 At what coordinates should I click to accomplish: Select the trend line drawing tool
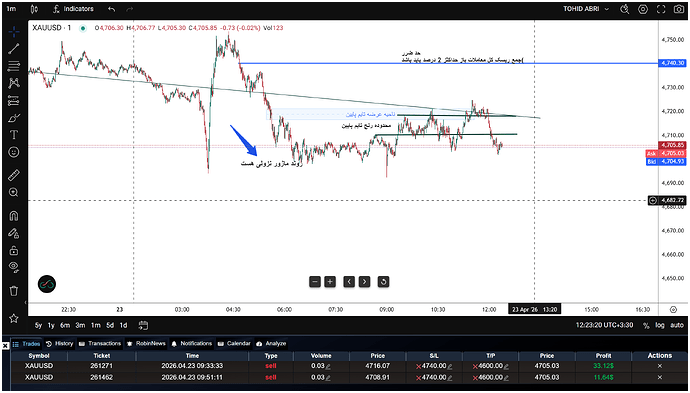14,49
